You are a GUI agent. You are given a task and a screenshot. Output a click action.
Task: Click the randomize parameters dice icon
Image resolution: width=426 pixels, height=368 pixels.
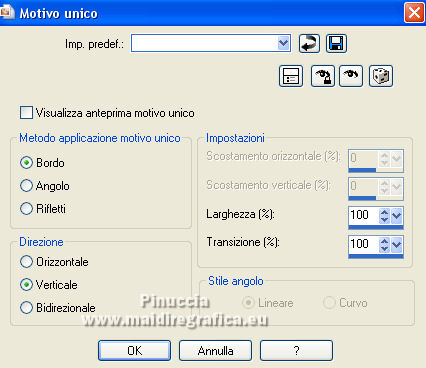pos(381,76)
